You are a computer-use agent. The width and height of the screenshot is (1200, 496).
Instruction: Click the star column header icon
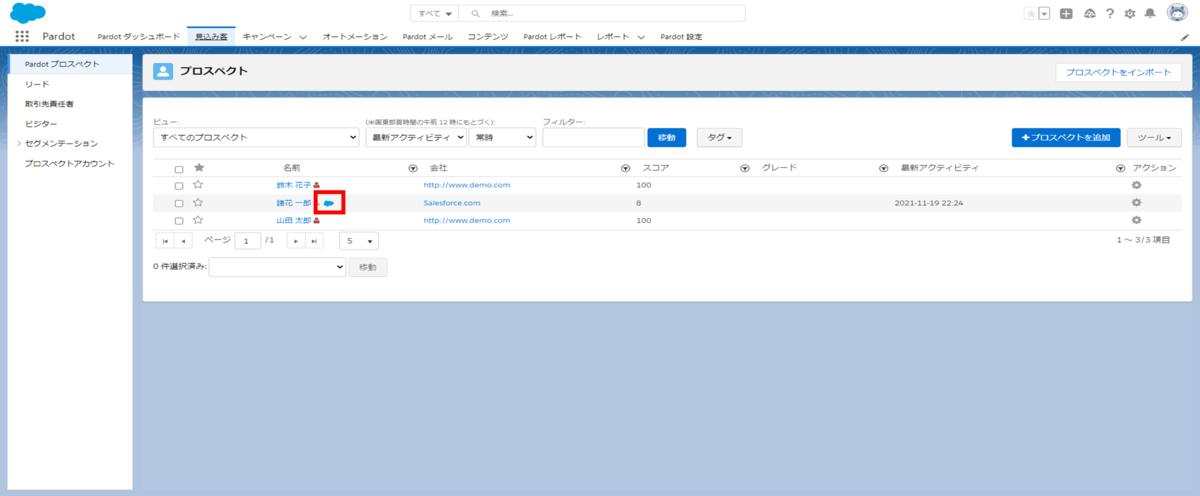[198, 168]
